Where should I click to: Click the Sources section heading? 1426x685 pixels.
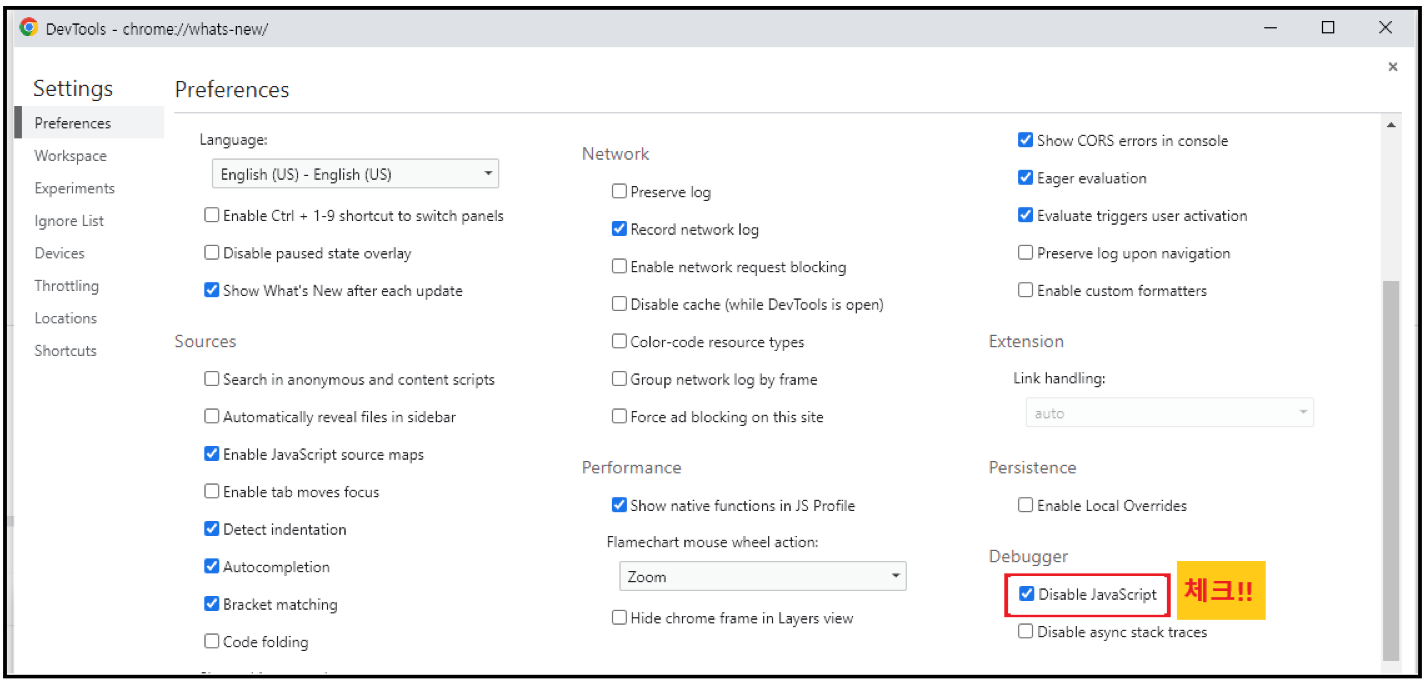coord(205,341)
